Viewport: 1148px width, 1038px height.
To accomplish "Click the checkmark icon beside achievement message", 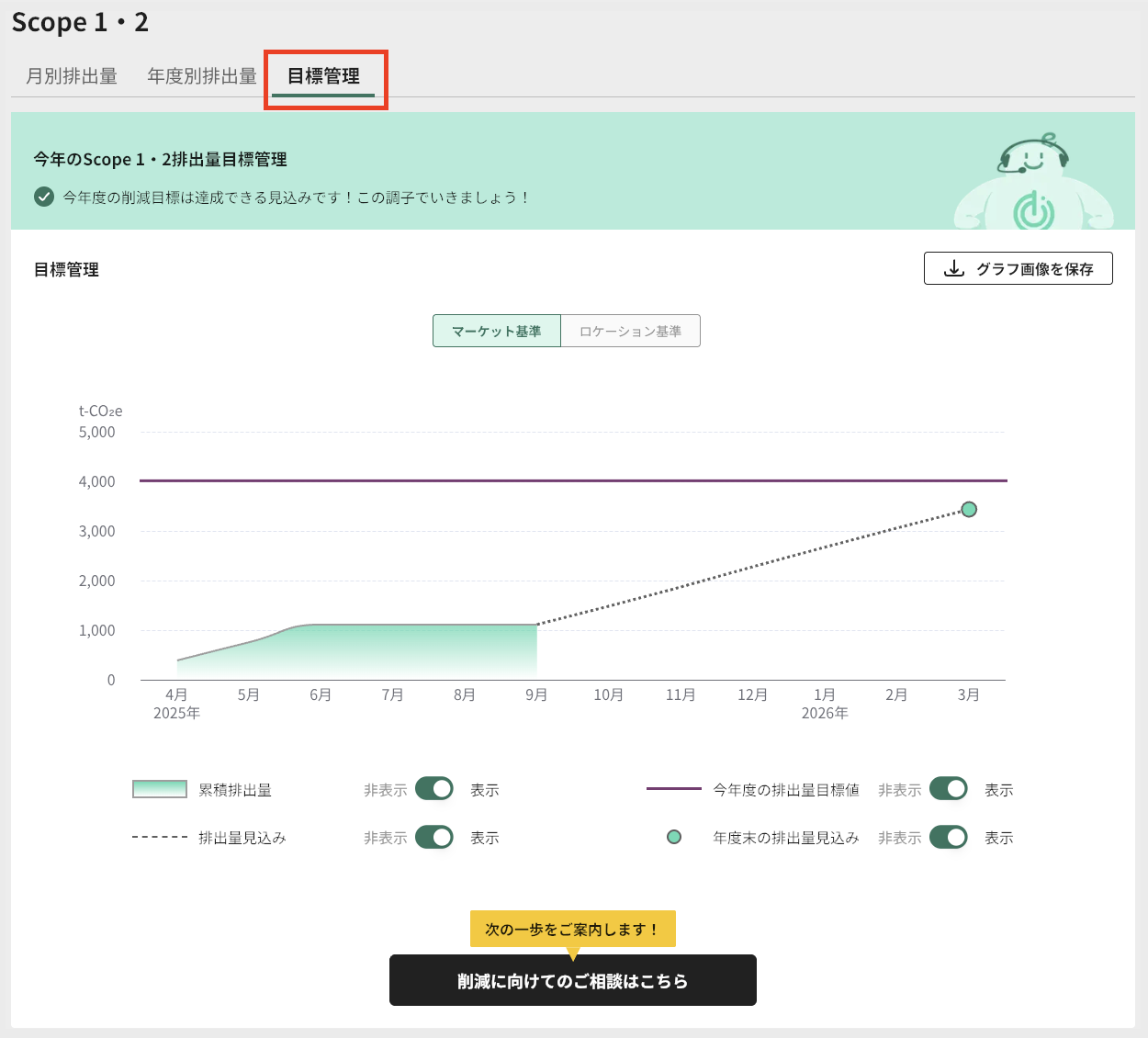I will pyautogui.click(x=43, y=197).
